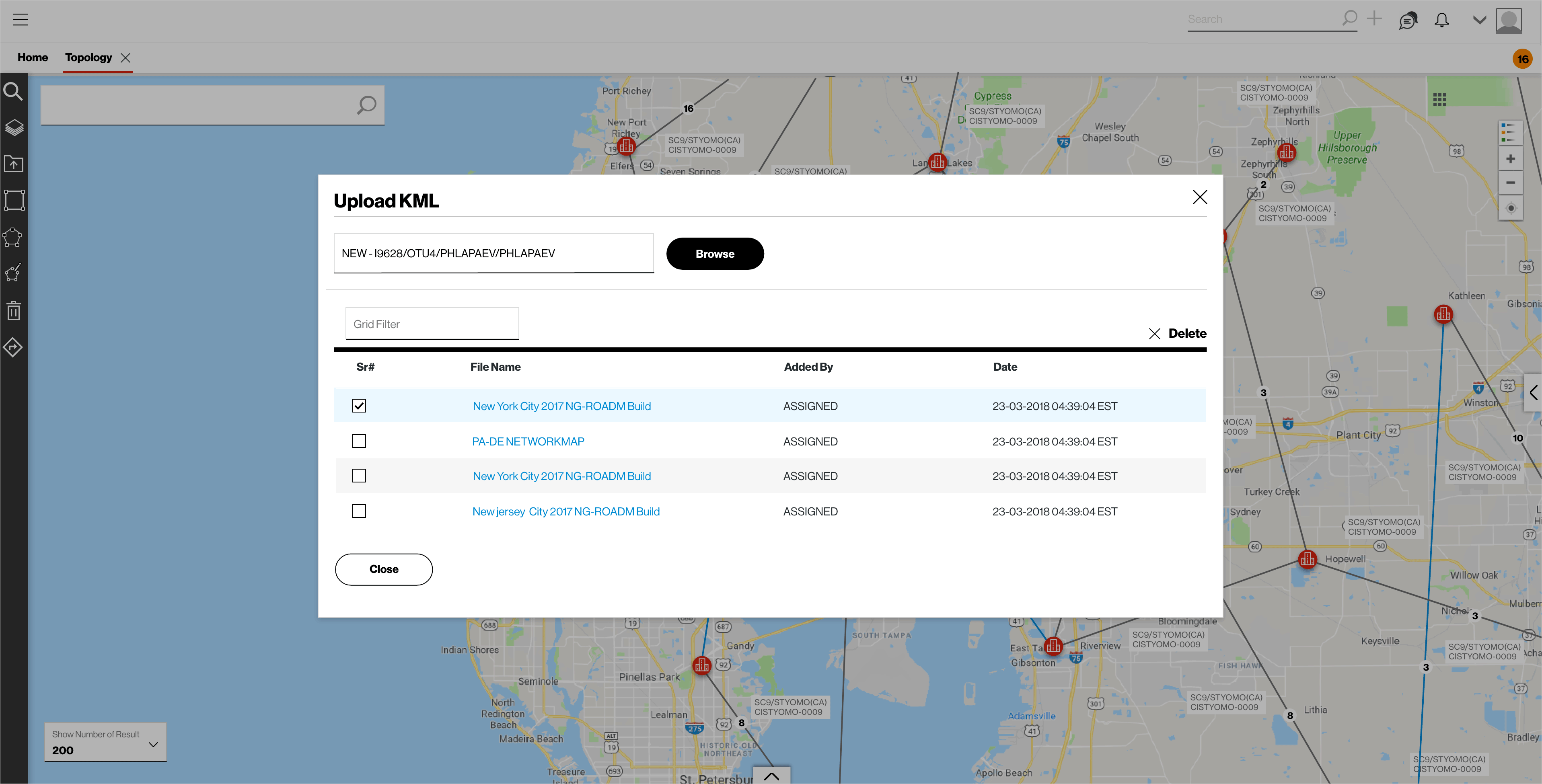This screenshot has width=1542, height=784.
Task: Open the hamburger menu top left
Action: point(21,19)
